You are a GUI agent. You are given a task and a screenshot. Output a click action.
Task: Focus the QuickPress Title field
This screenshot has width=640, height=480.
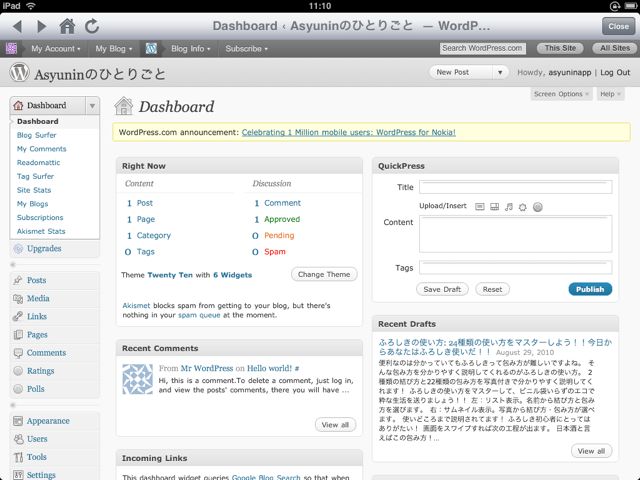coord(516,187)
